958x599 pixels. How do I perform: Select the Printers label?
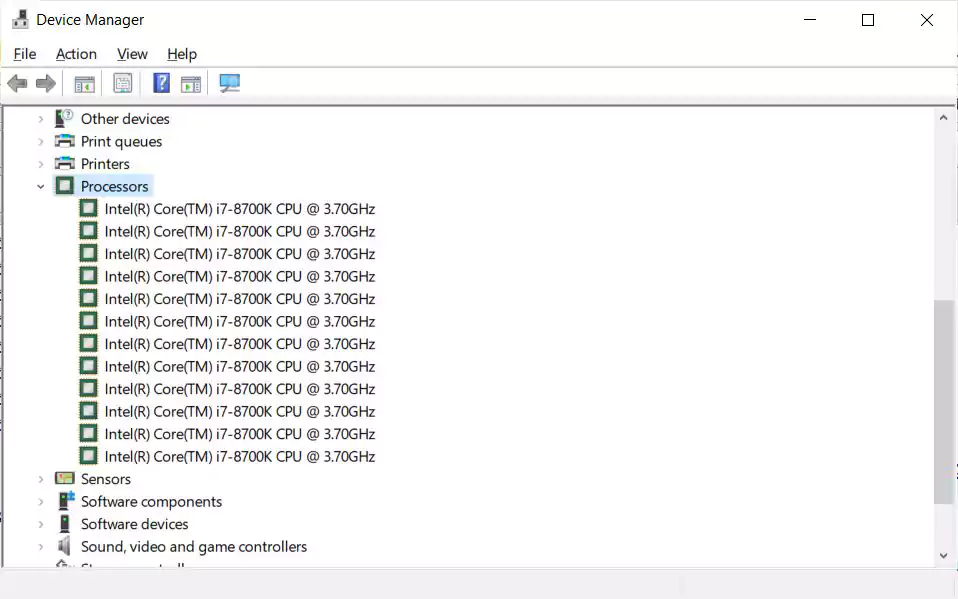coord(105,164)
